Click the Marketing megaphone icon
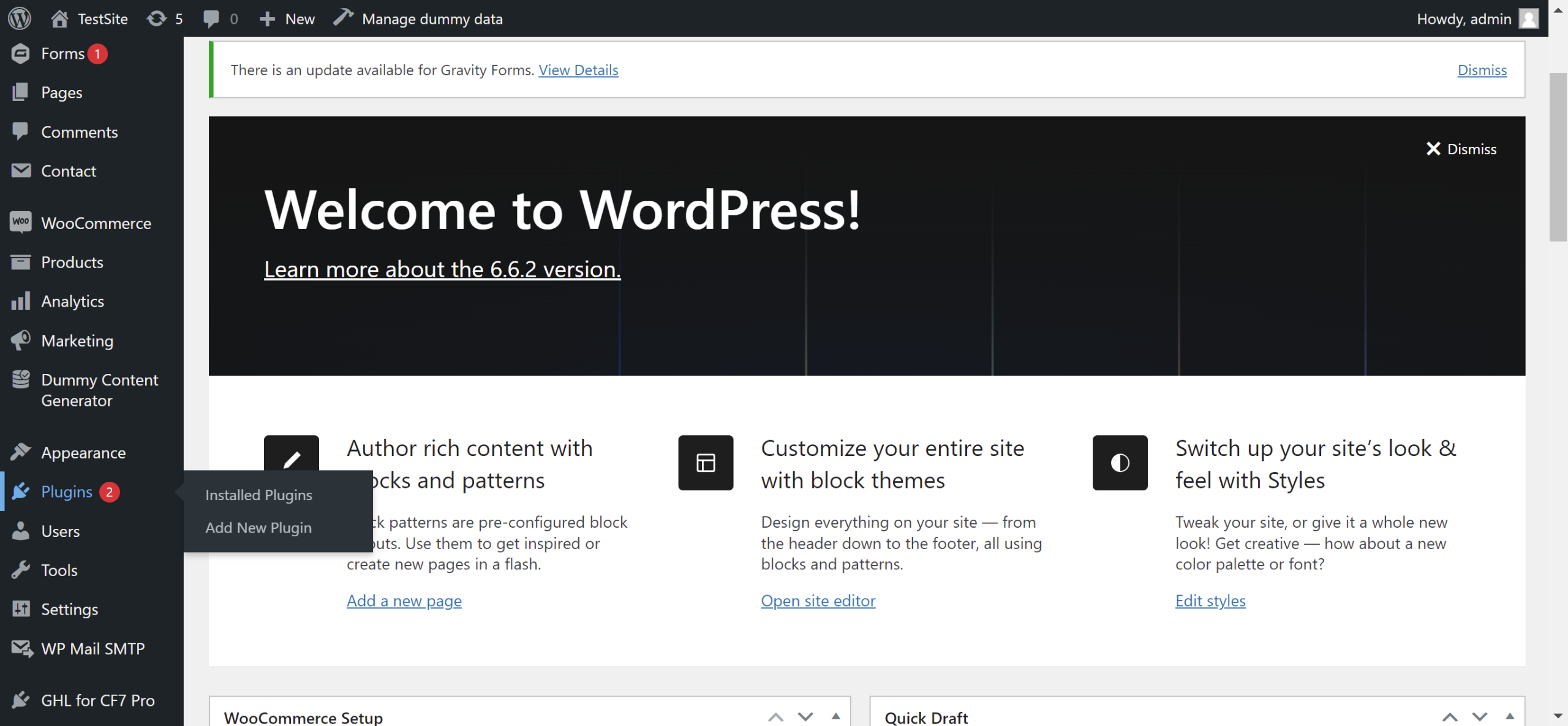 [x=20, y=340]
